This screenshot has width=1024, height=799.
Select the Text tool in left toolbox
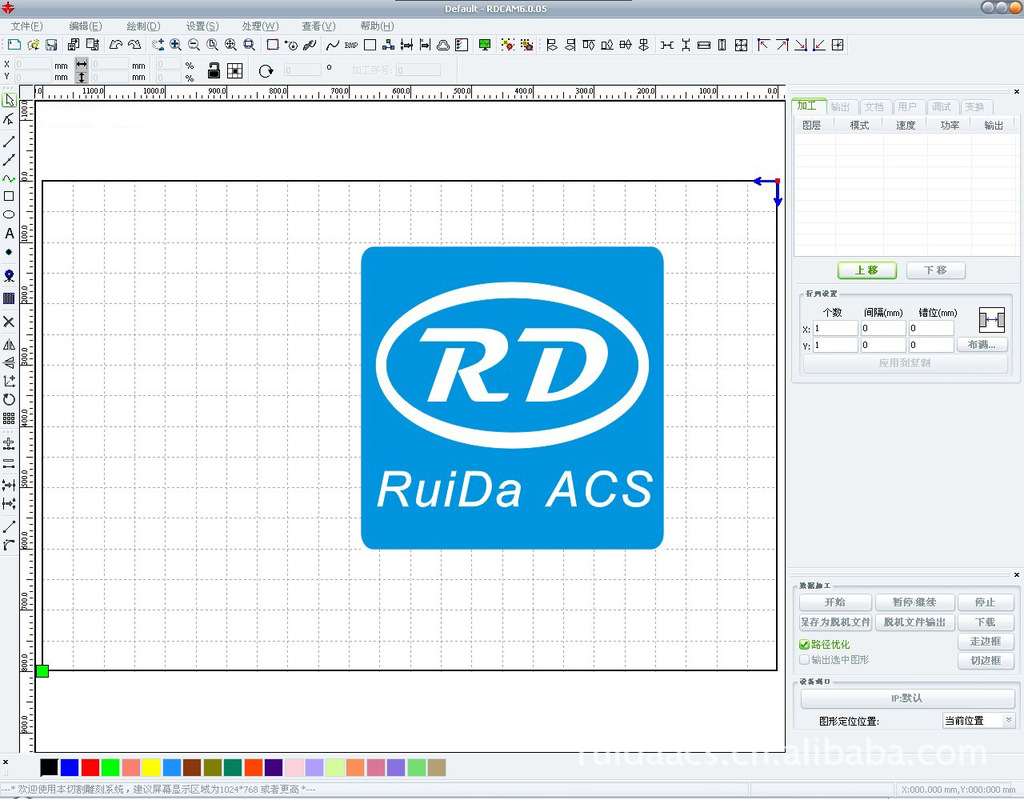coord(9,233)
